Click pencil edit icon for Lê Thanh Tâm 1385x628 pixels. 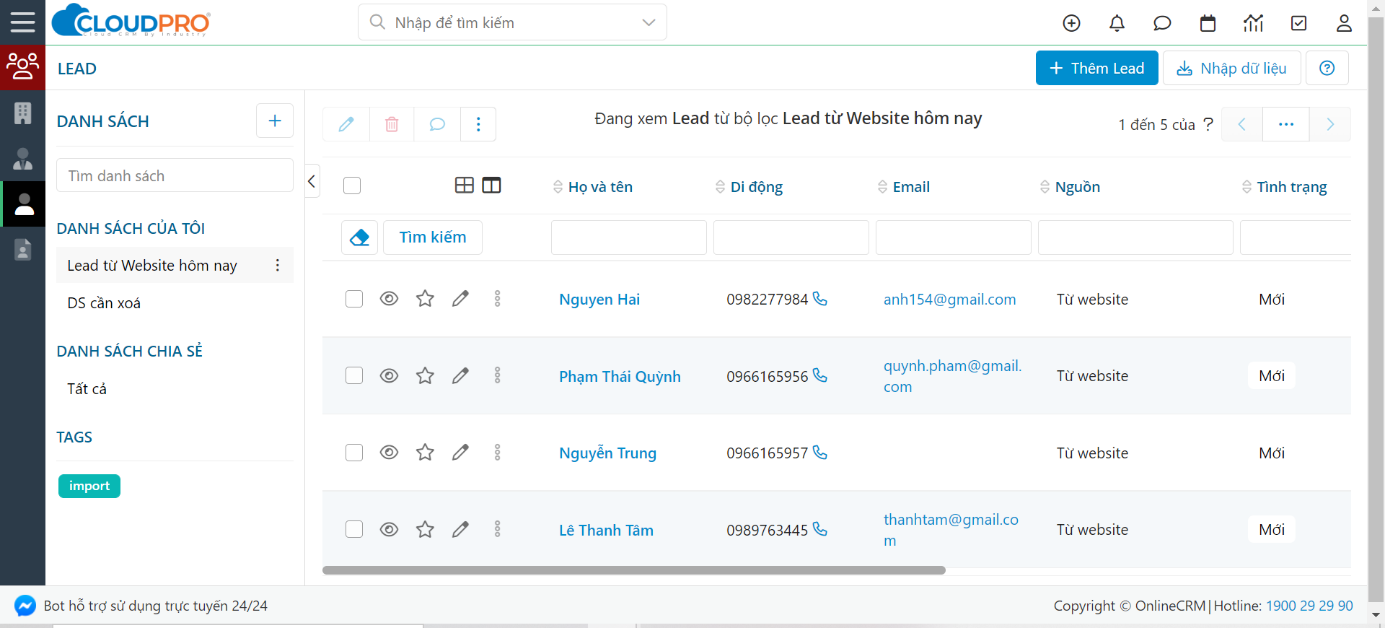point(460,530)
